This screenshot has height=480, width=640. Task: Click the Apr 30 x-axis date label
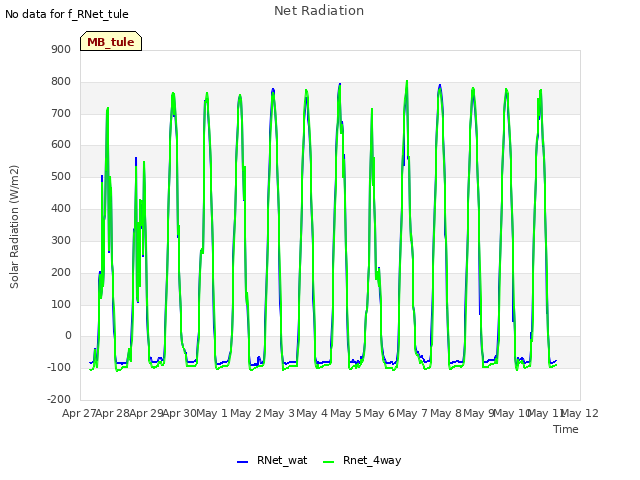180,413
